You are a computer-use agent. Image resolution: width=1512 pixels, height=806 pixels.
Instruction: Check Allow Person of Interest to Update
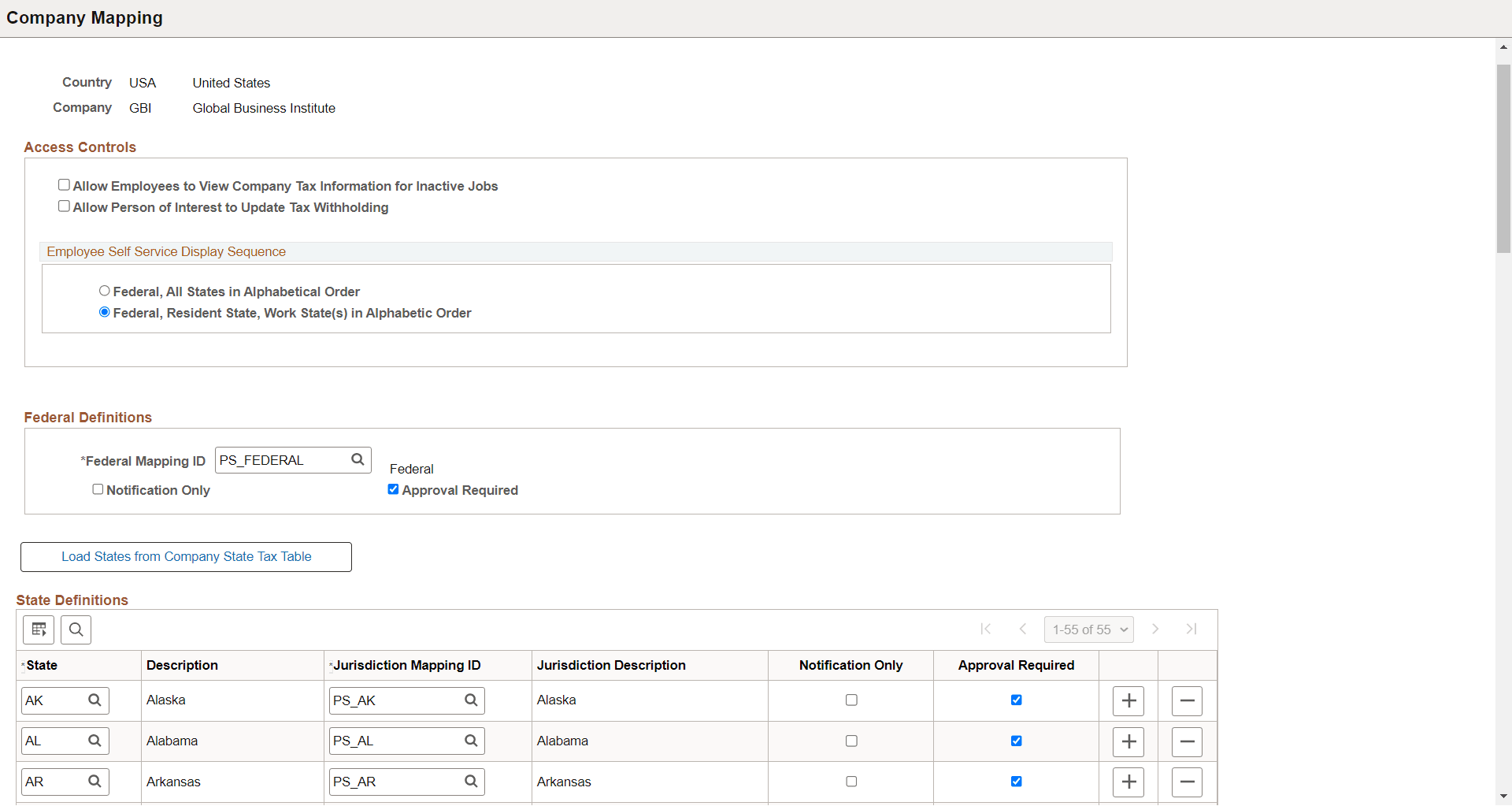64,206
